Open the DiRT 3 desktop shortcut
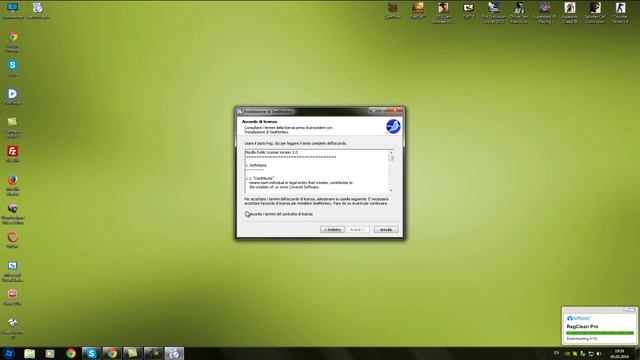The height and width of the screenshot is (360, 640). pos(468,11)
